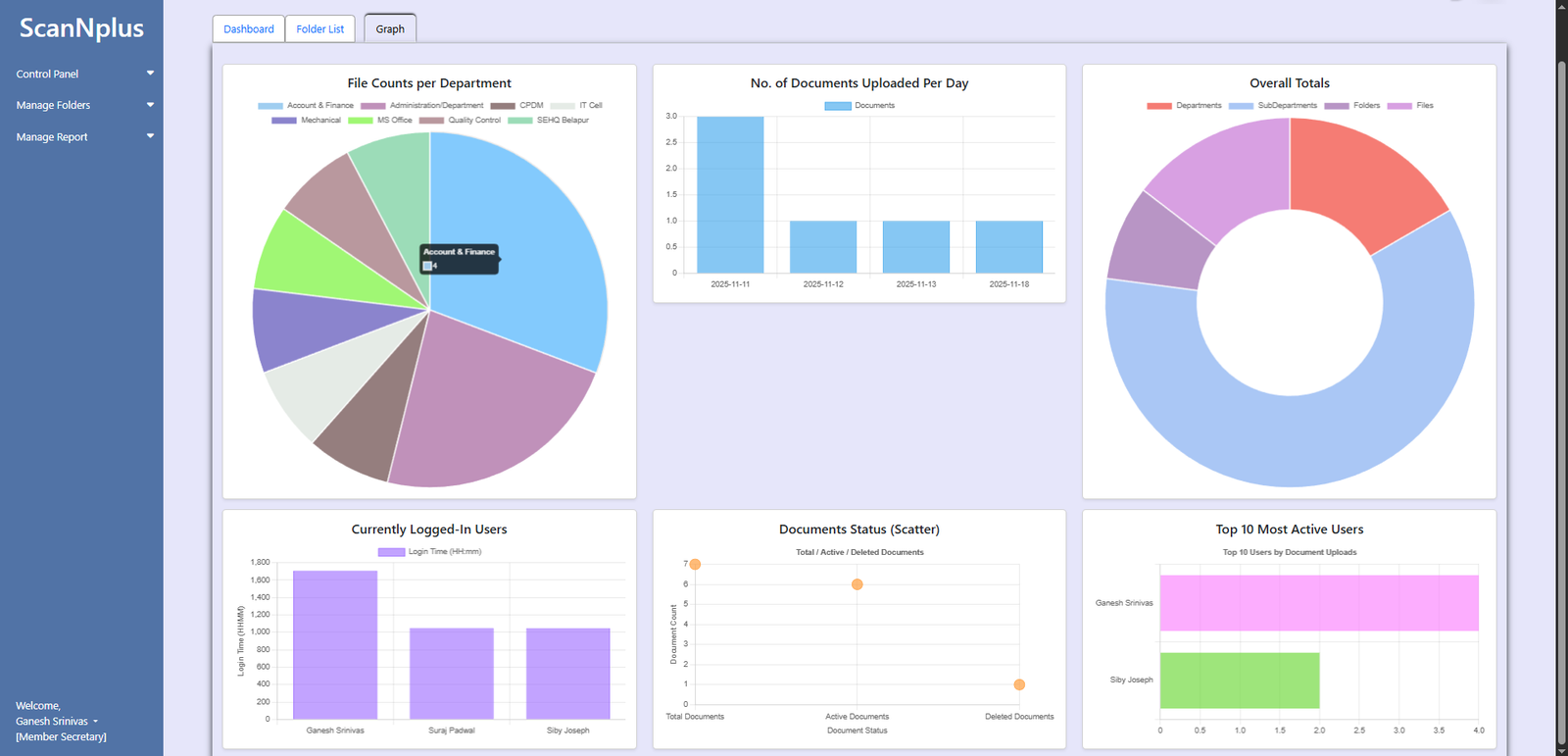Click 'Overall Totals' chart title
The width and height of the screenshot is (1568, 756).
(x=1290, y=83)
